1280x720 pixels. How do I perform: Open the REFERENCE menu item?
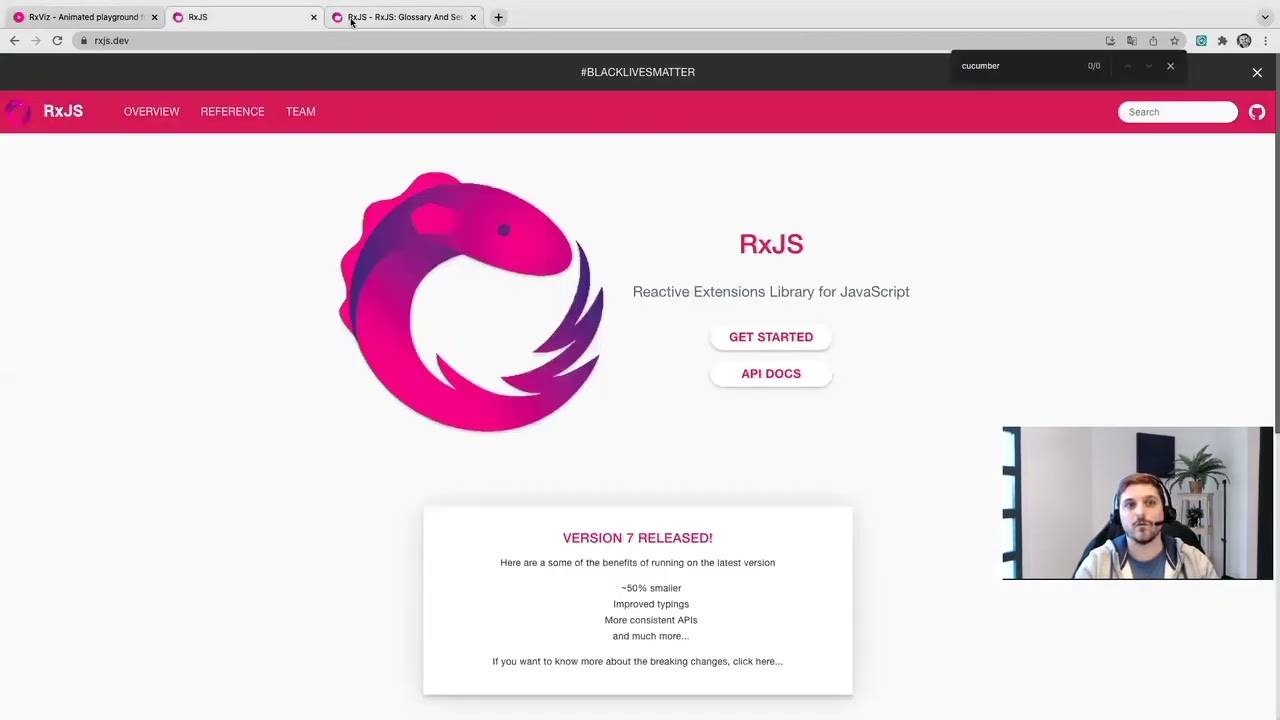[x=232, y=112]
